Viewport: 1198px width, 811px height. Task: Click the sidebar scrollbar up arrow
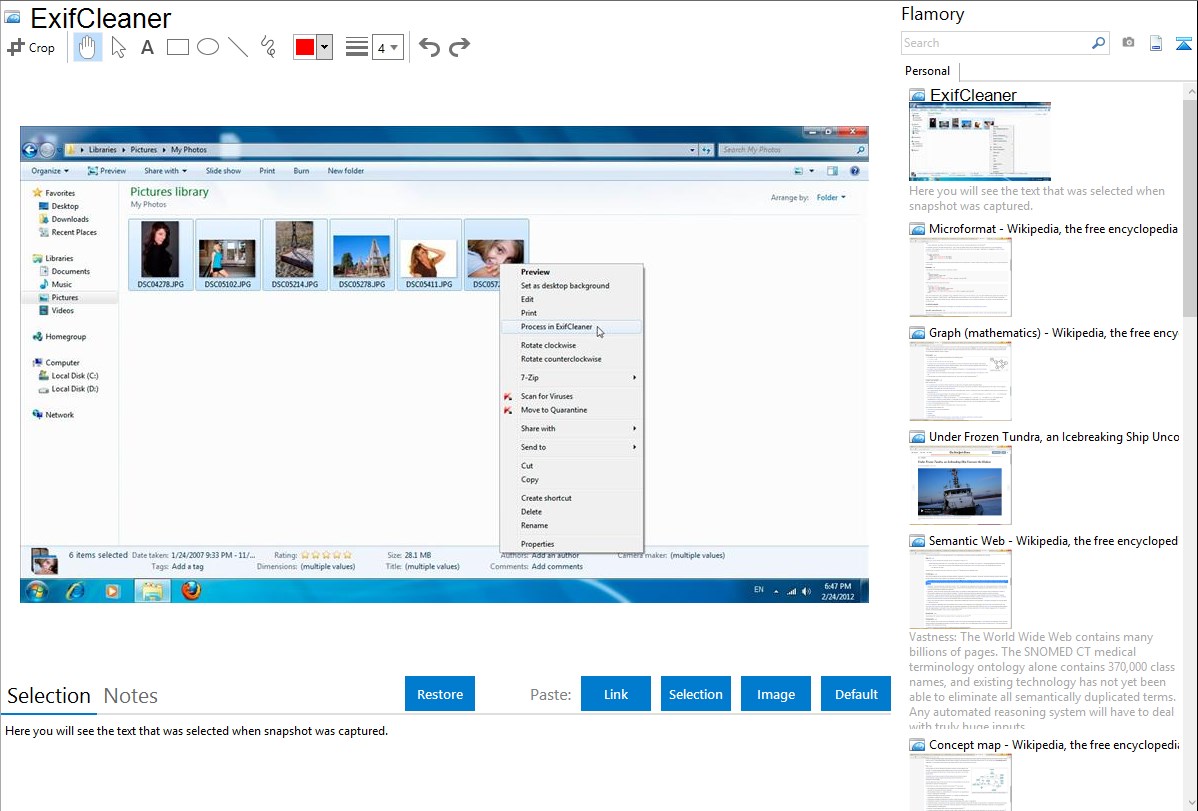pyautogui.click(x=1190, y=92)
